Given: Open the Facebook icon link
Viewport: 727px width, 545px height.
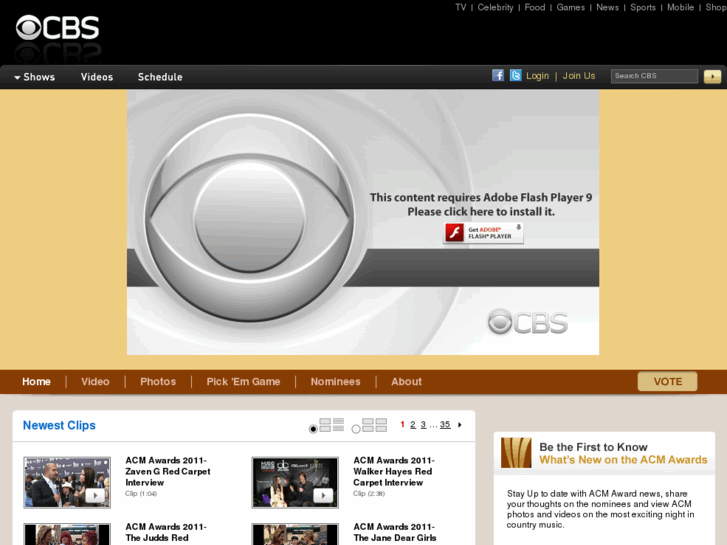Looking at the screenshot, I should (x=498, y=75).
